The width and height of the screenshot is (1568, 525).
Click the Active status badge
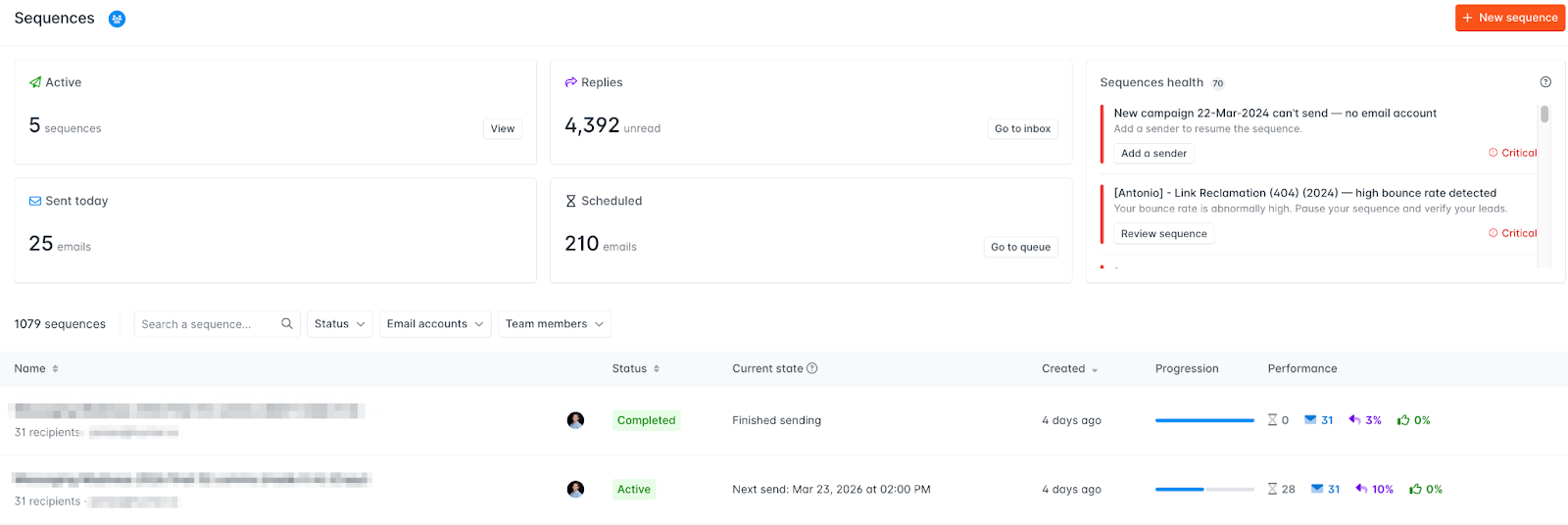click(633, 489)
